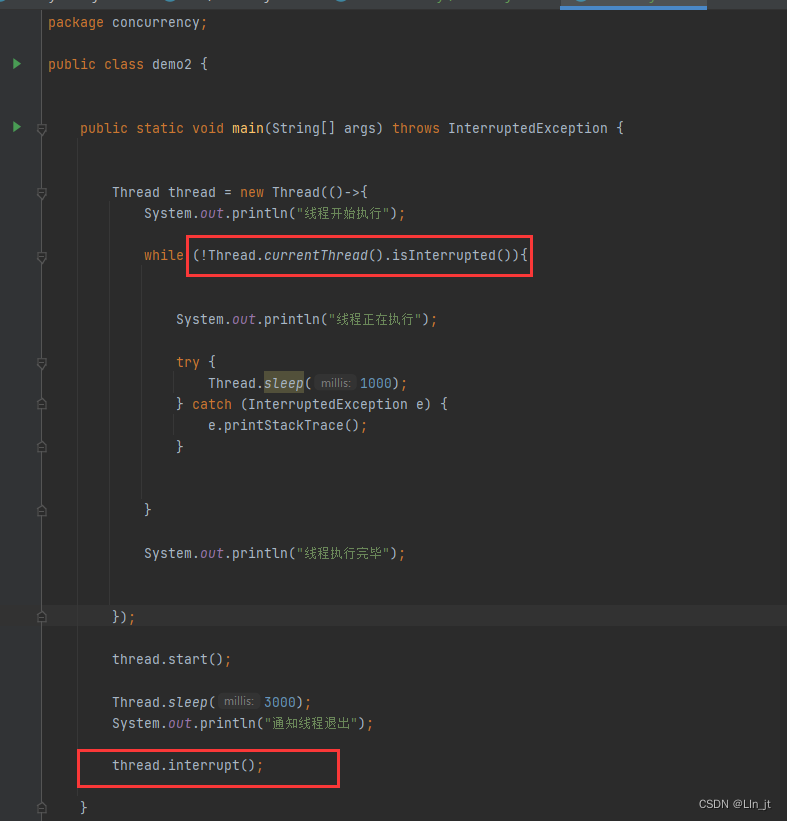The image size is (787, 821).
Task: Click the value 3000
Action: click(x=280, y=702)
